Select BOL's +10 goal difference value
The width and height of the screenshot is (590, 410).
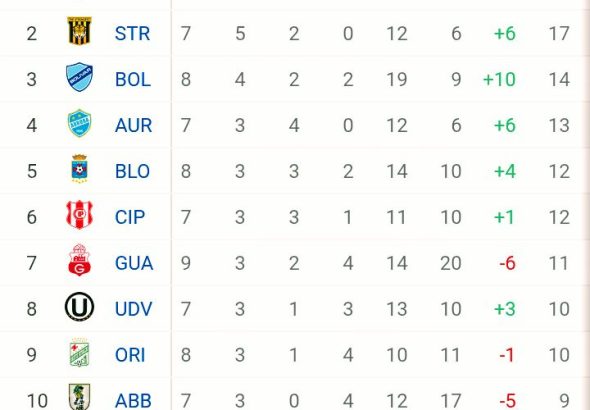(x=499, y=79)
